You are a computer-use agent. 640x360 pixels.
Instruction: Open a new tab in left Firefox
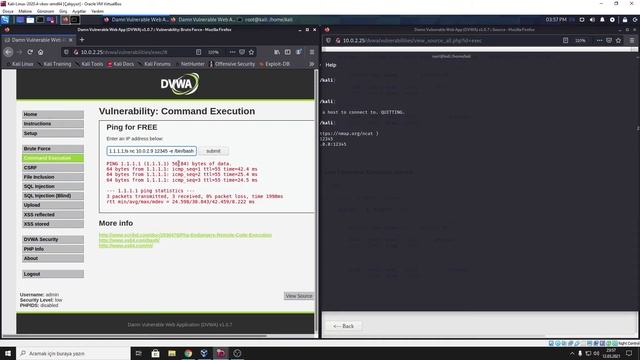tap(82, 40)
